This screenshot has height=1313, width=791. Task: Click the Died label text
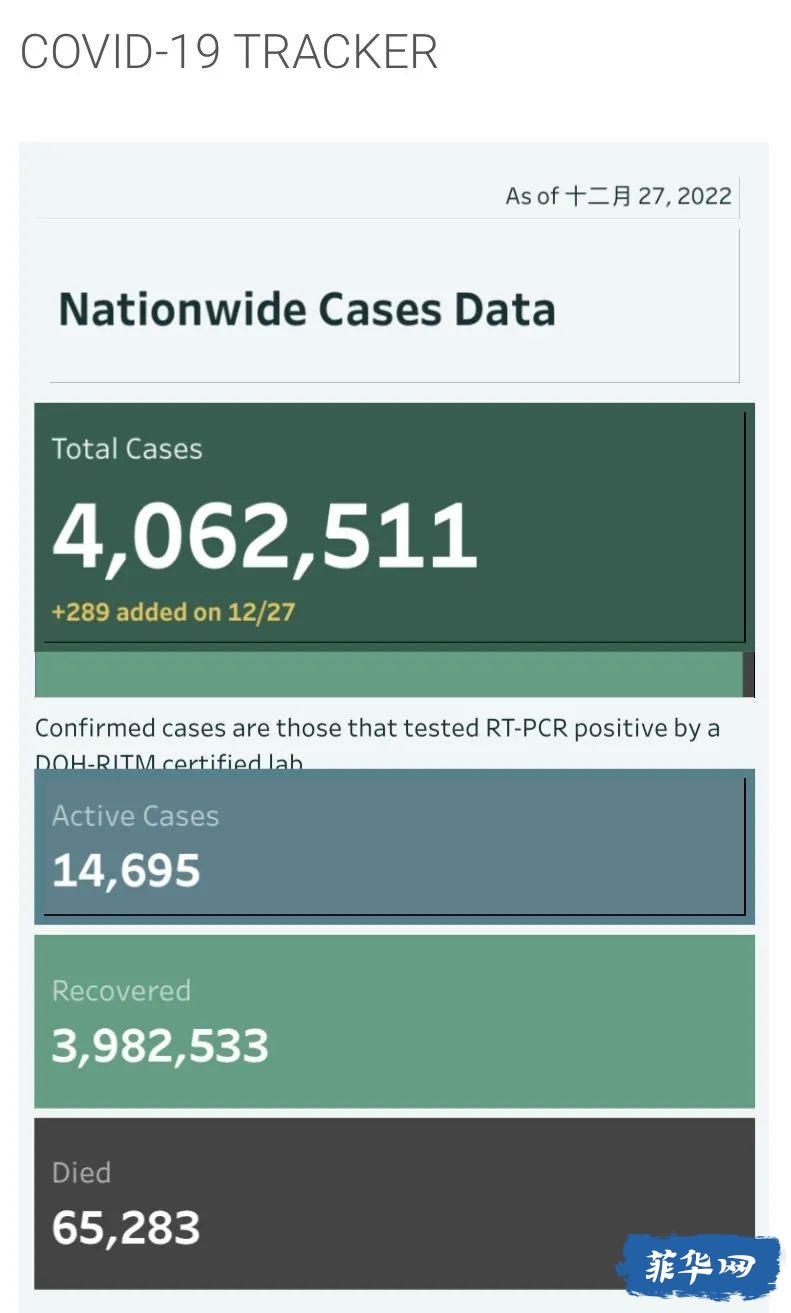point(81,1172)
